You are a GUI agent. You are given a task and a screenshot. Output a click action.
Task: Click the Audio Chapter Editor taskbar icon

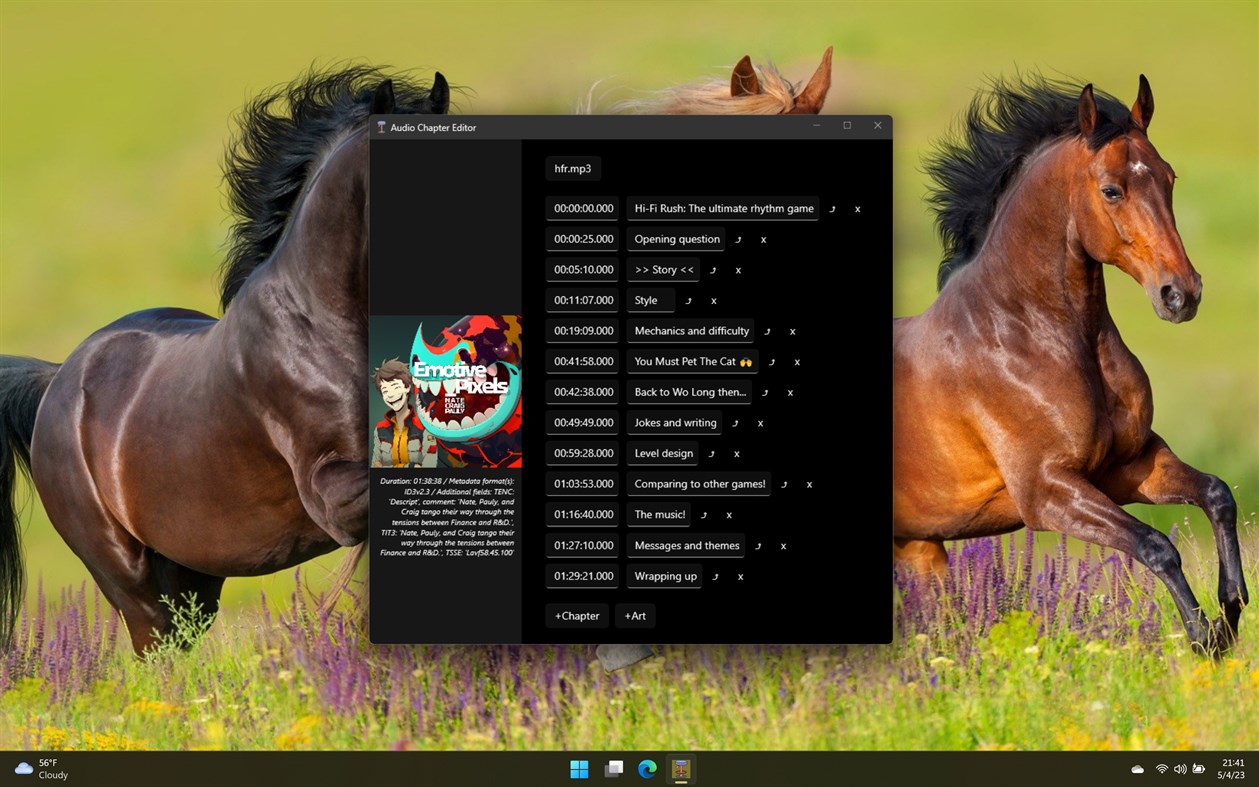[681, 769]
